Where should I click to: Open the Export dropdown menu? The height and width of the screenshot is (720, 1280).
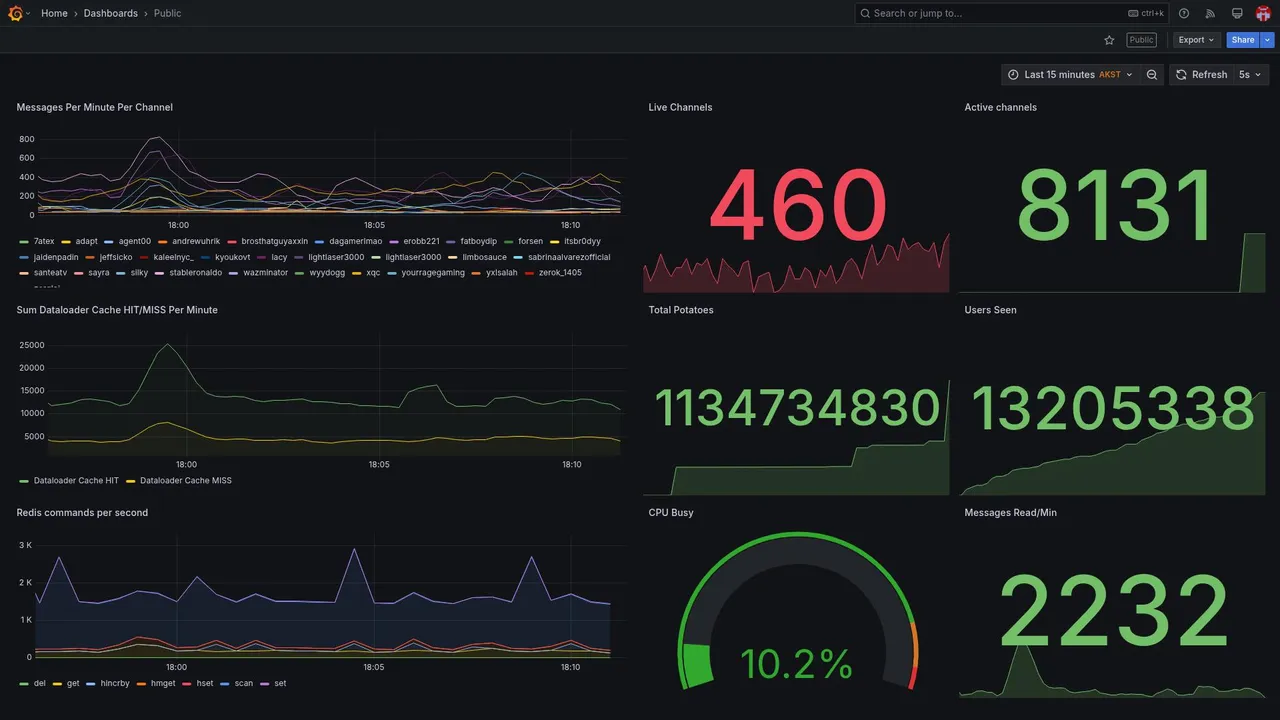(1196, 40)
